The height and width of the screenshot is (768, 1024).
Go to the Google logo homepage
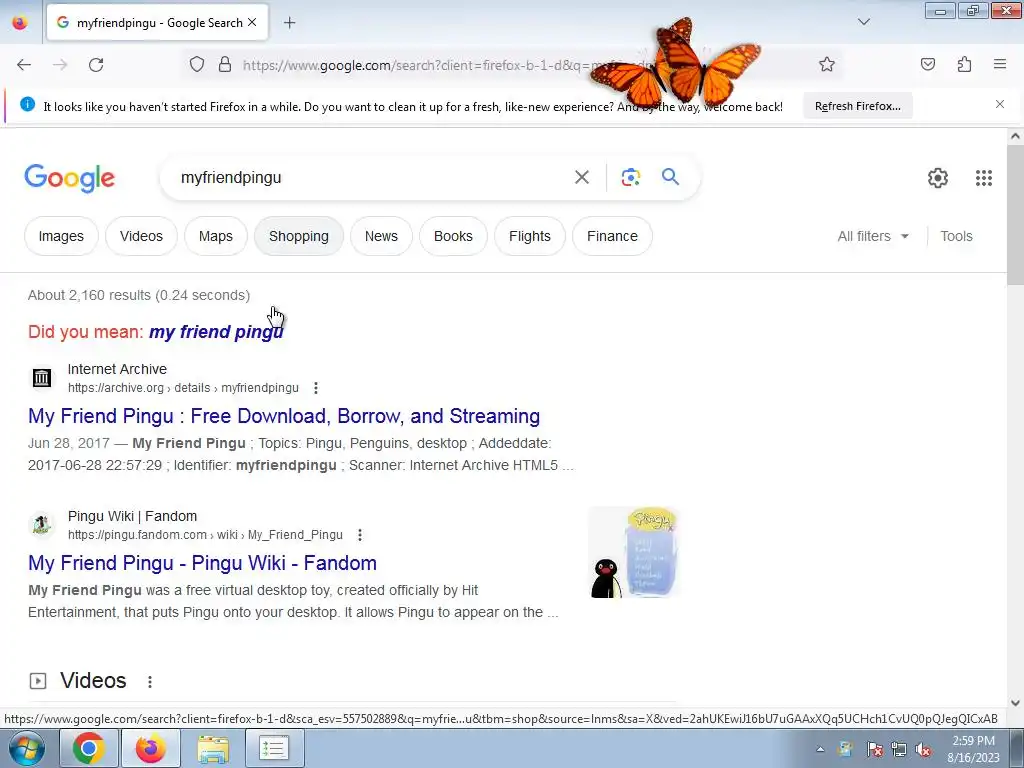(70, 178)
